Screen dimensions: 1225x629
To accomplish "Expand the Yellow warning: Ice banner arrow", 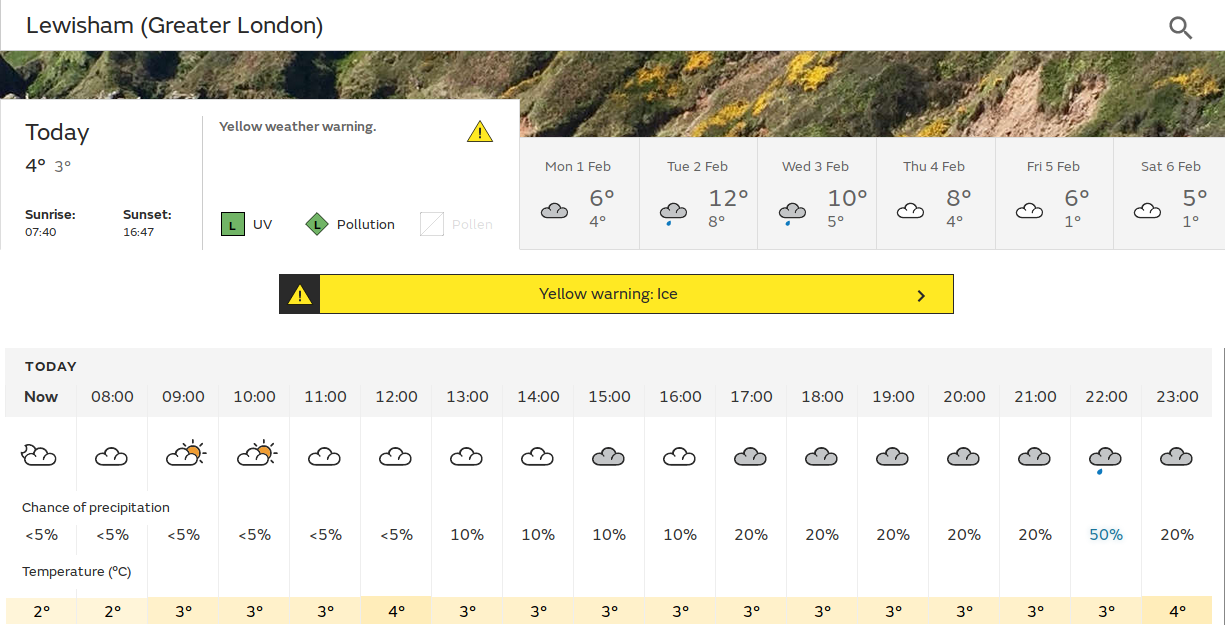I will tap(921, 295).
